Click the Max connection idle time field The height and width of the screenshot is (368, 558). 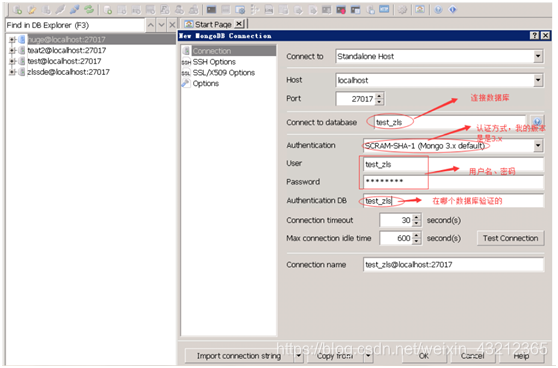(396, 238)
